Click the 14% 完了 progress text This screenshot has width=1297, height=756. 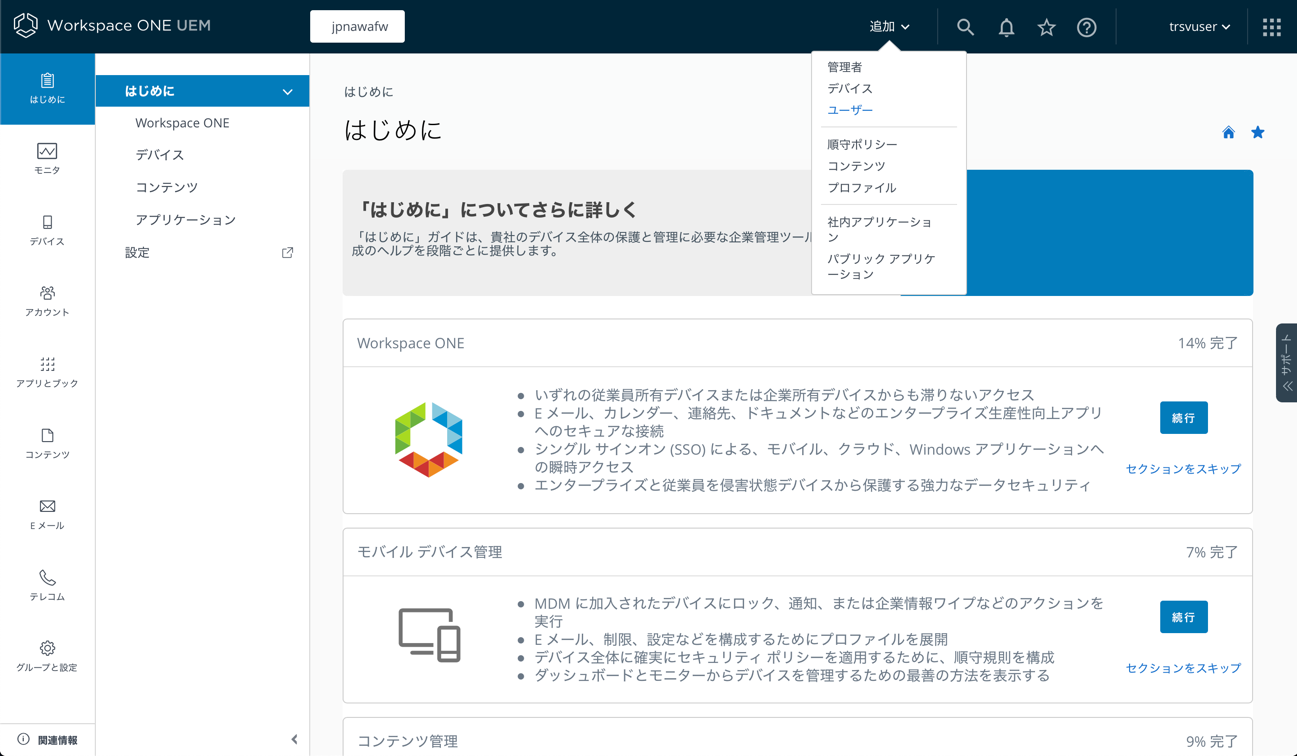(1207, 343)
